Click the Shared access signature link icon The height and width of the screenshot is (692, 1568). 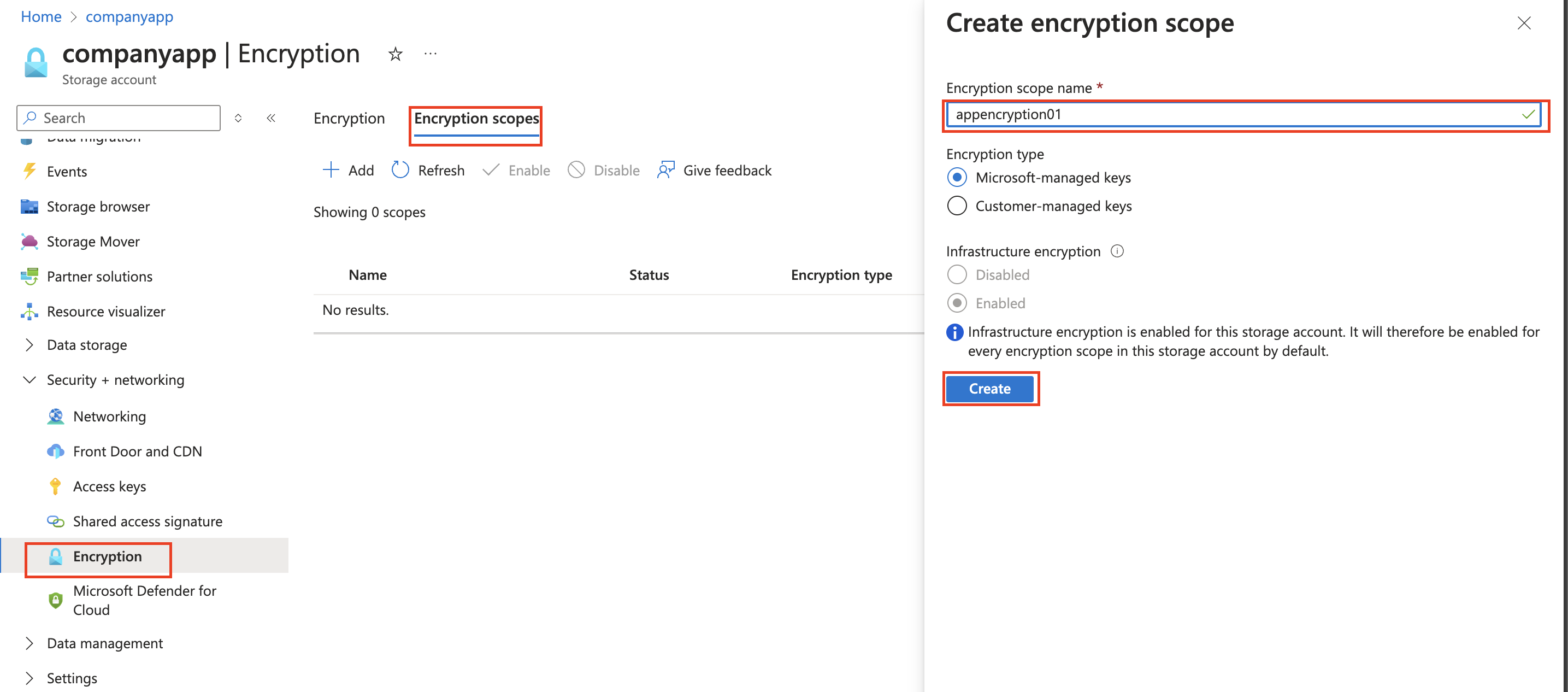(x=55, y=521)
